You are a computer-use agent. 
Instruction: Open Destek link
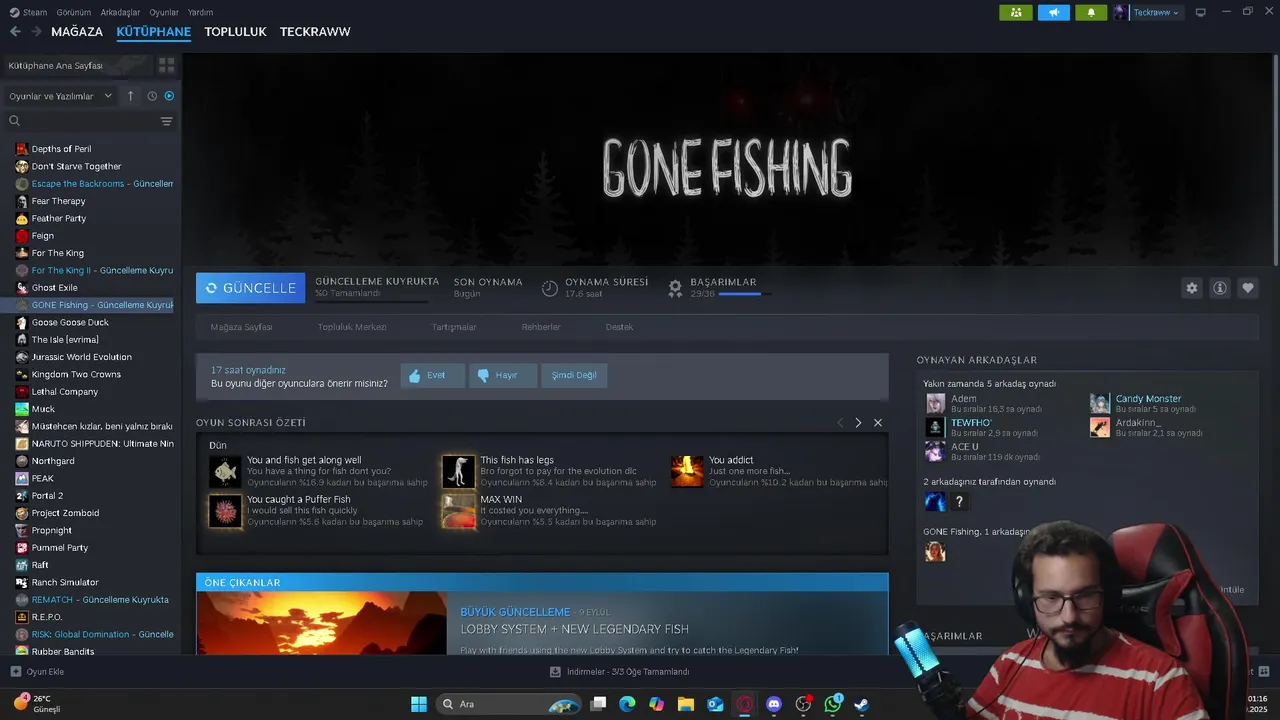pyautogui.click(x=619, y=327)
